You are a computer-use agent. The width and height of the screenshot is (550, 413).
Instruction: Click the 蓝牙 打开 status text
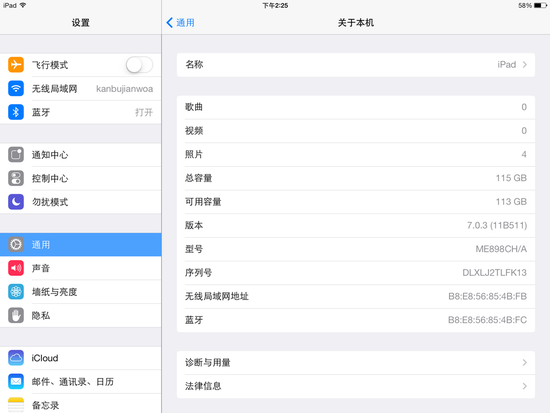point(144,112)
